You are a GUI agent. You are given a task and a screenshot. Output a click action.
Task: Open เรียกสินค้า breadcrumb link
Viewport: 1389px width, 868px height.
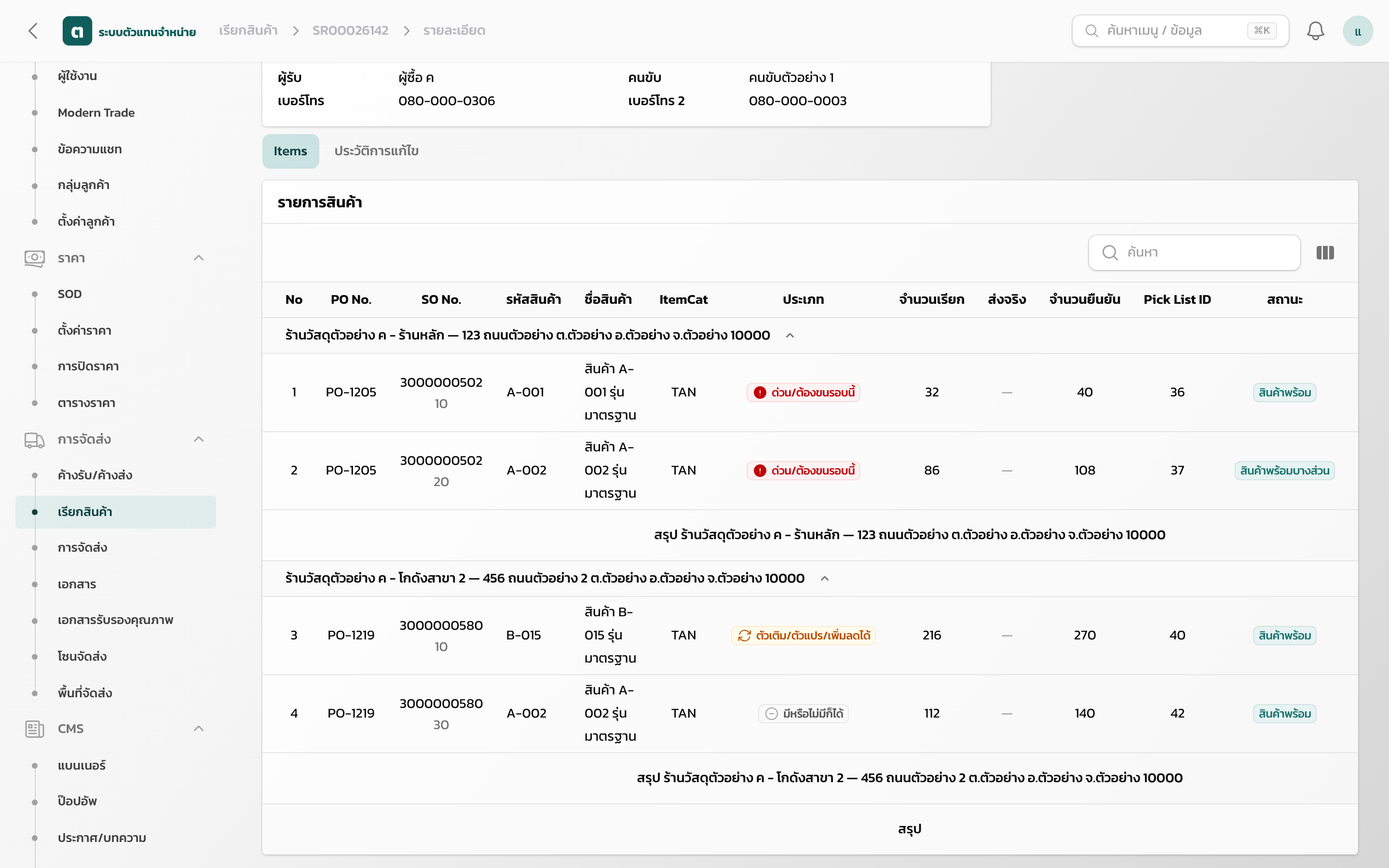[x=248, y=30]
